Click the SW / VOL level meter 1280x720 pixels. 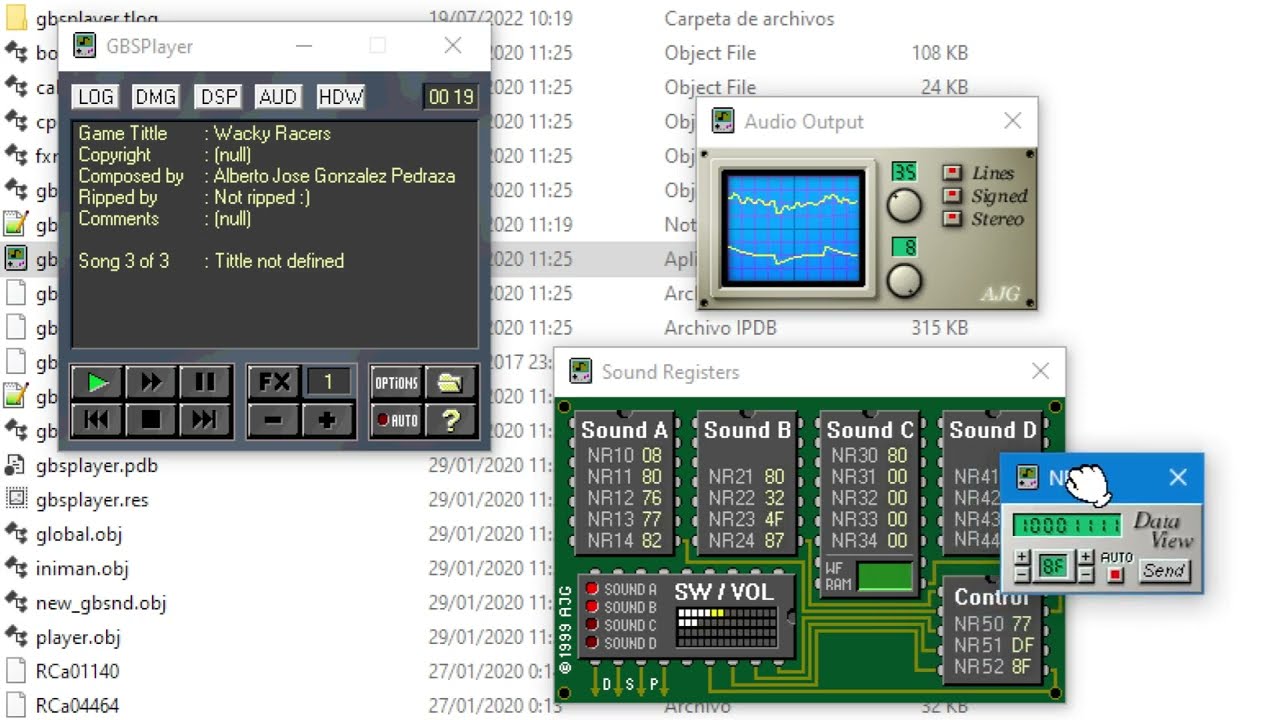726,627
